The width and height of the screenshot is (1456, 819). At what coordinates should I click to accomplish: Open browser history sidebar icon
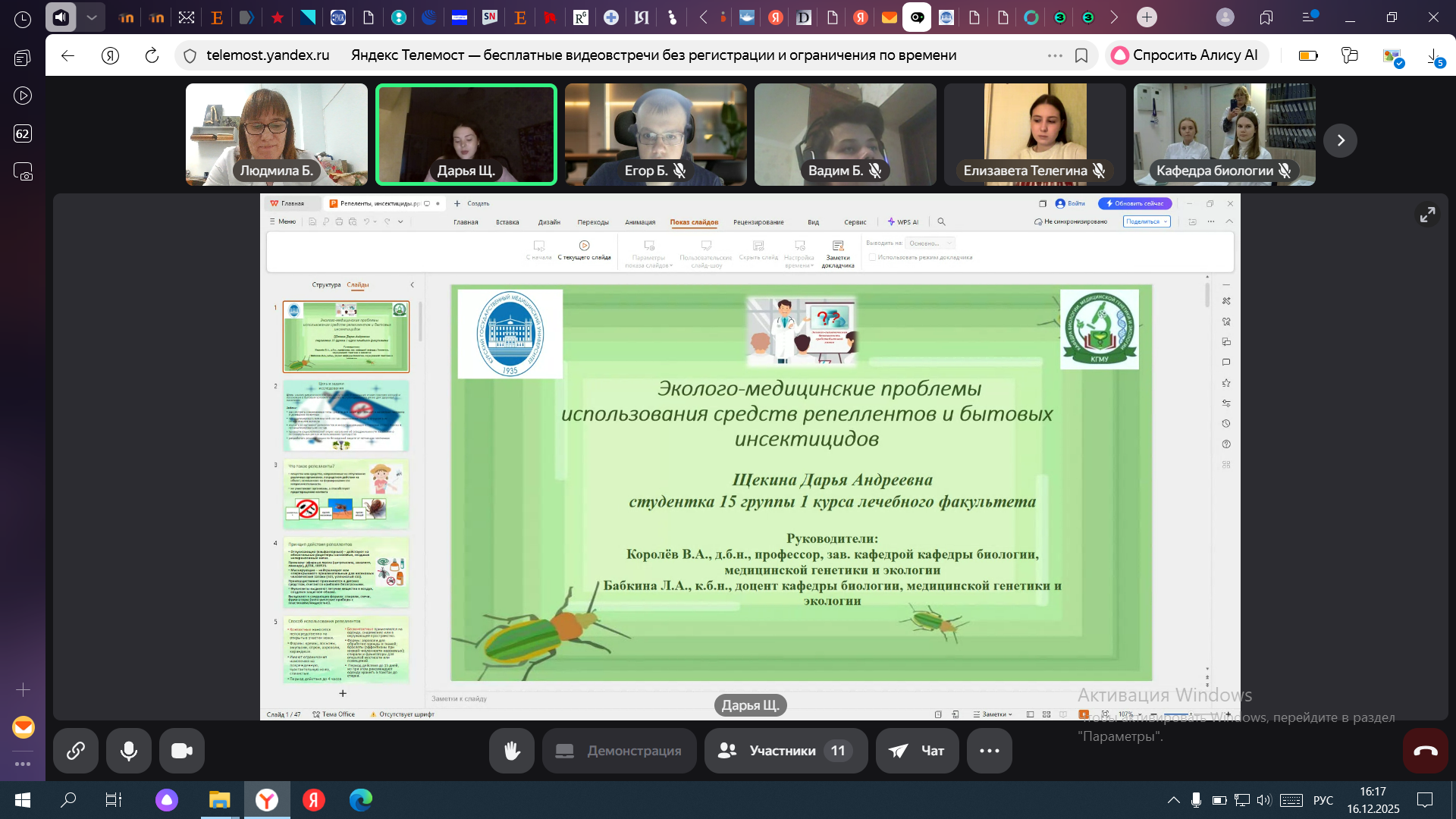click(23, 20)
